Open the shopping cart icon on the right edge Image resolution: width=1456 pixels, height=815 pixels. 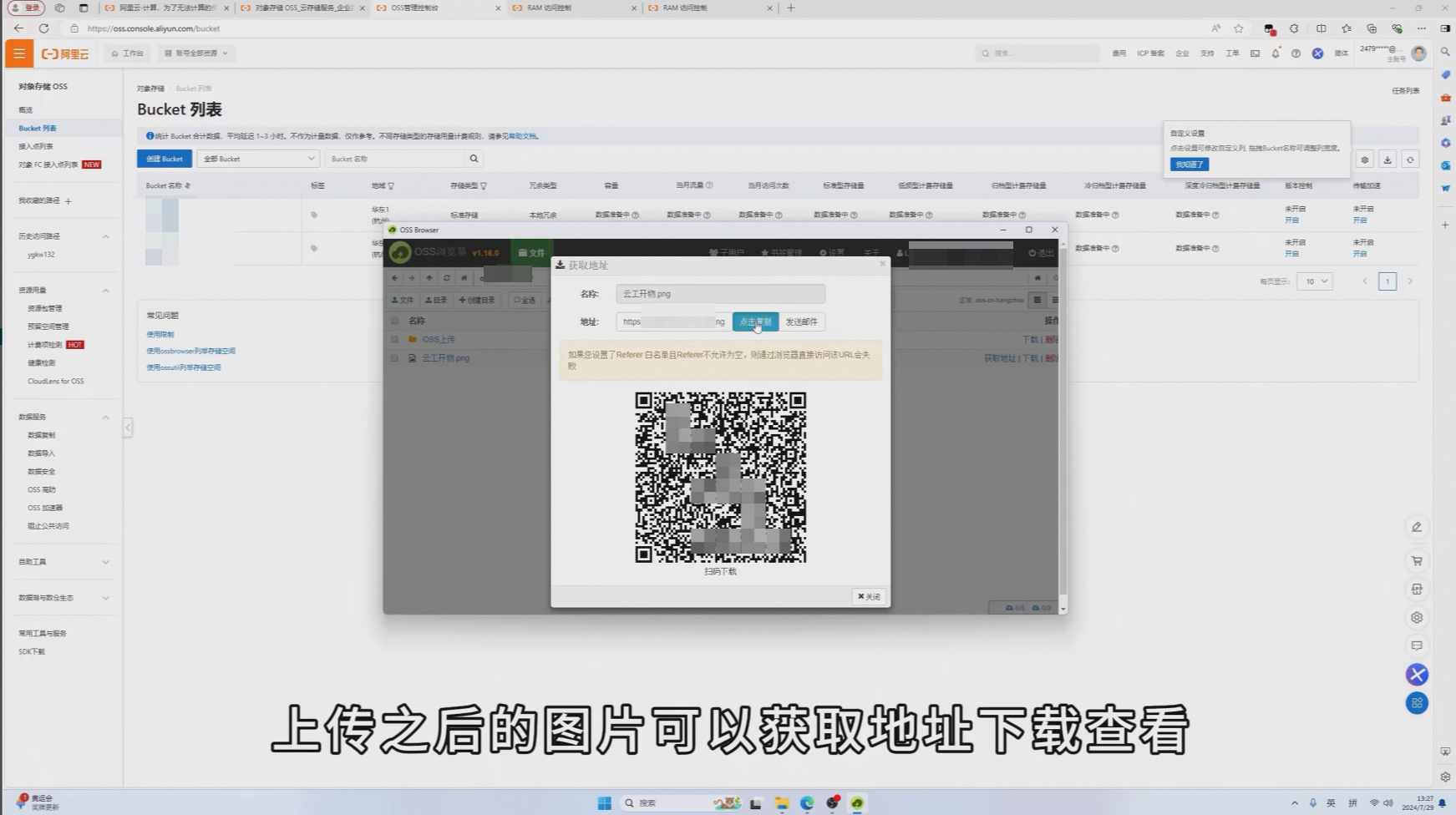[x=1417, y=560]
